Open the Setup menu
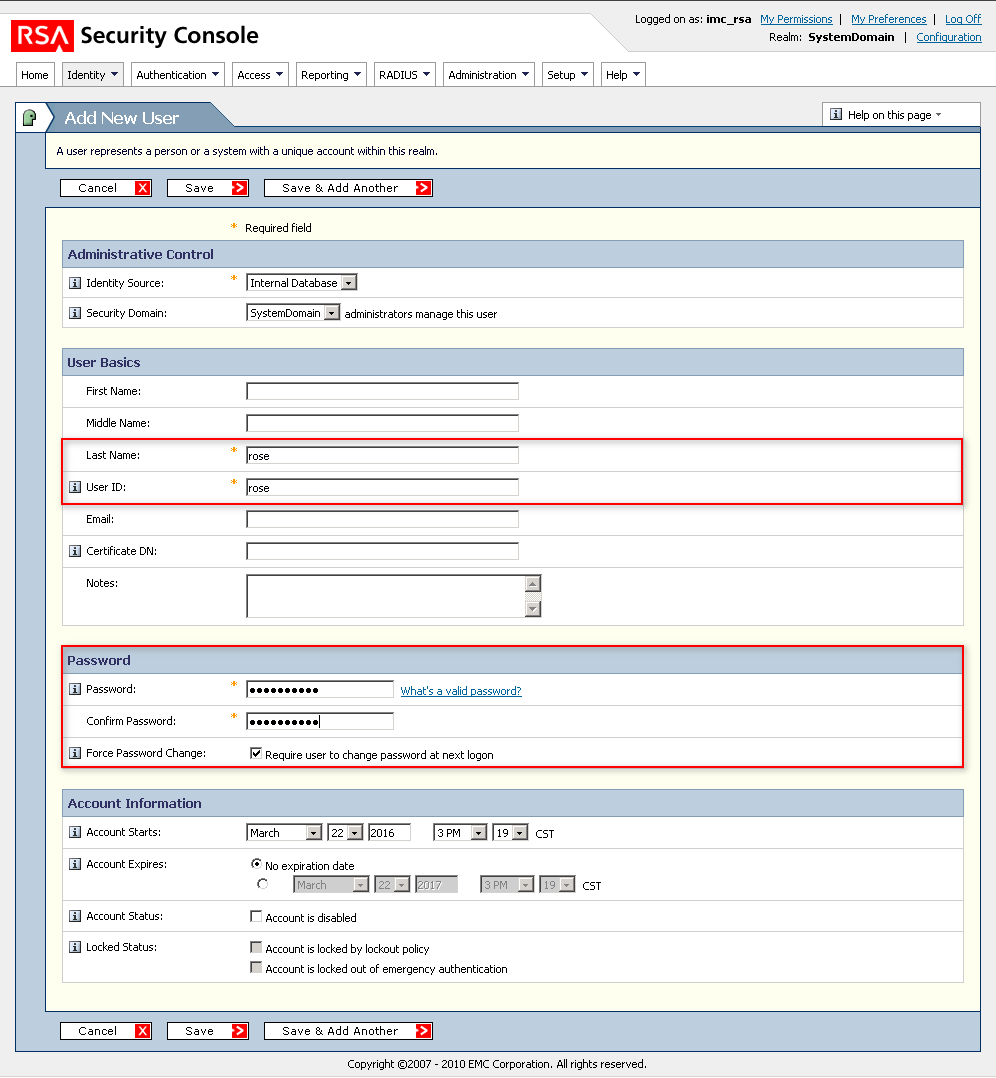The width and height of the screenshot is (996, 1078). tap(568, 75)
